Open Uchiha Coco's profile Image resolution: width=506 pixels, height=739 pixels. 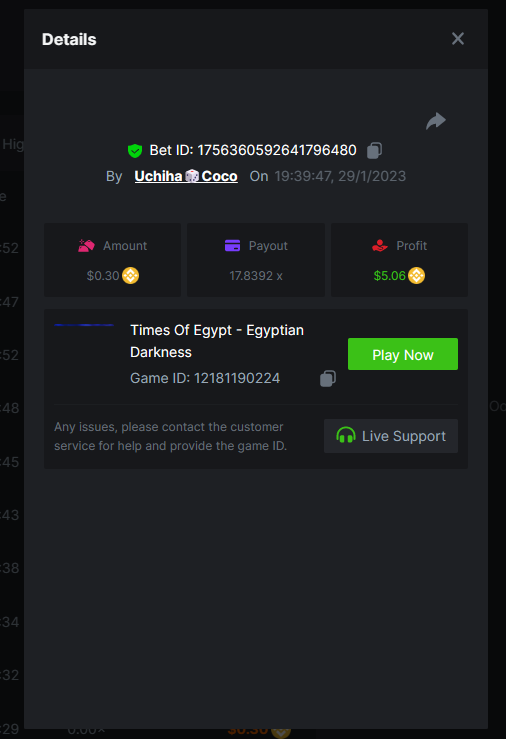click(186, 176)
